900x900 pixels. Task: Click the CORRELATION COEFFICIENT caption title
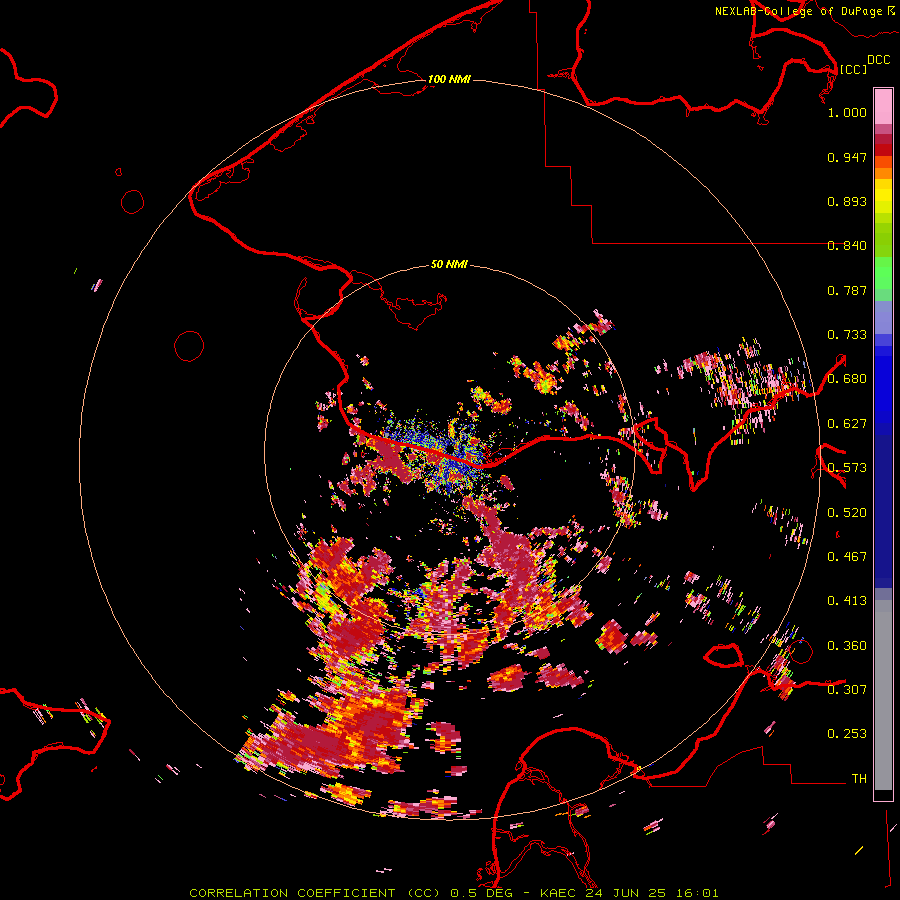292,893
